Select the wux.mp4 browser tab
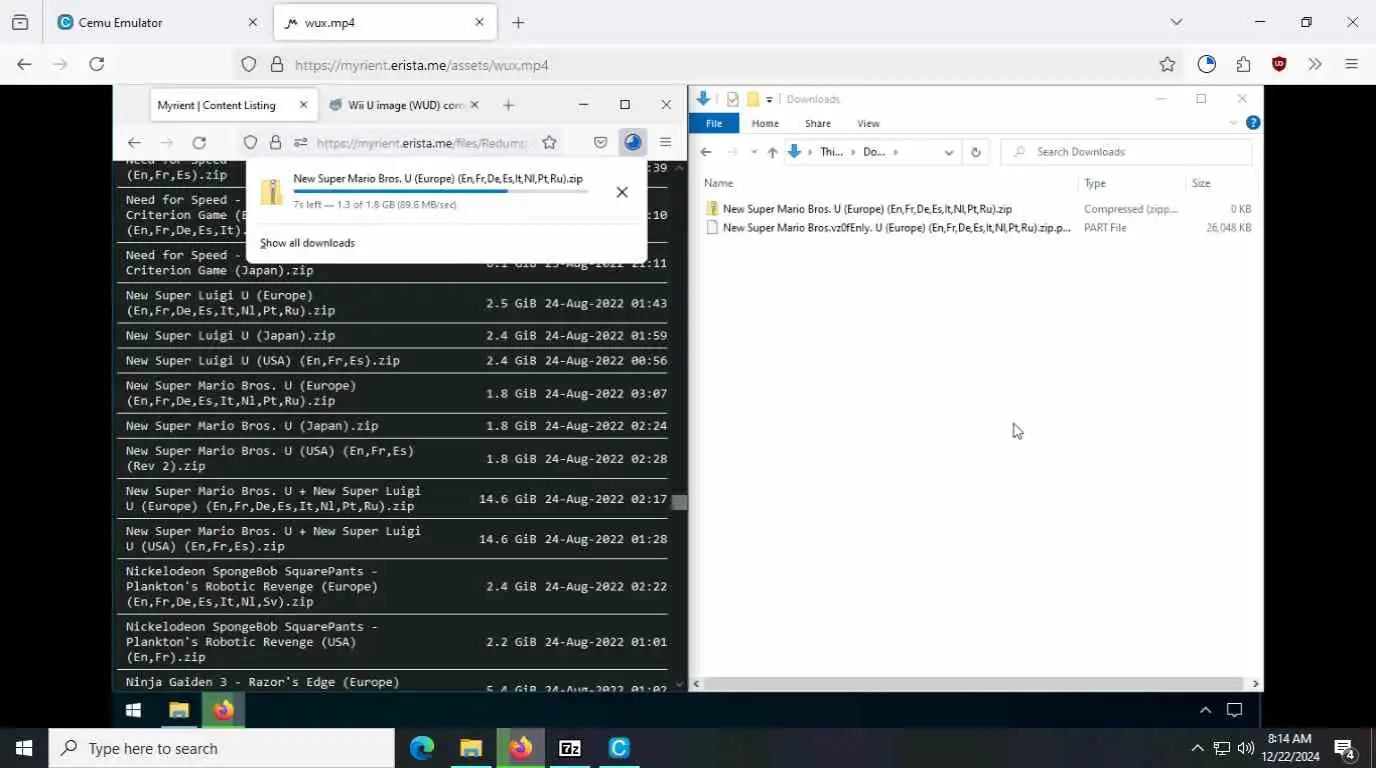Viewport: 1376px width, 768px height. (x=384, y=22)
